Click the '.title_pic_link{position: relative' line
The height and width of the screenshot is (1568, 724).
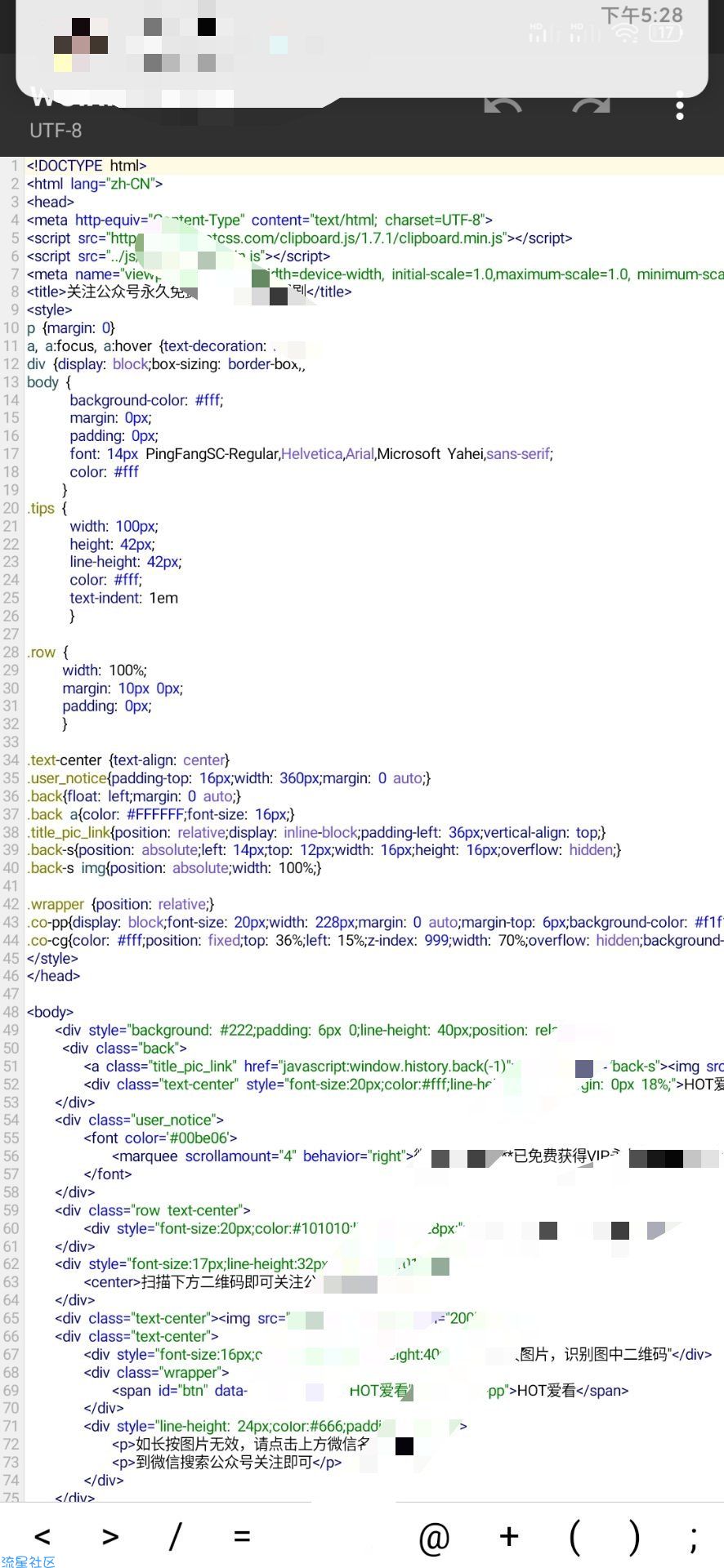tap(317, 832)
